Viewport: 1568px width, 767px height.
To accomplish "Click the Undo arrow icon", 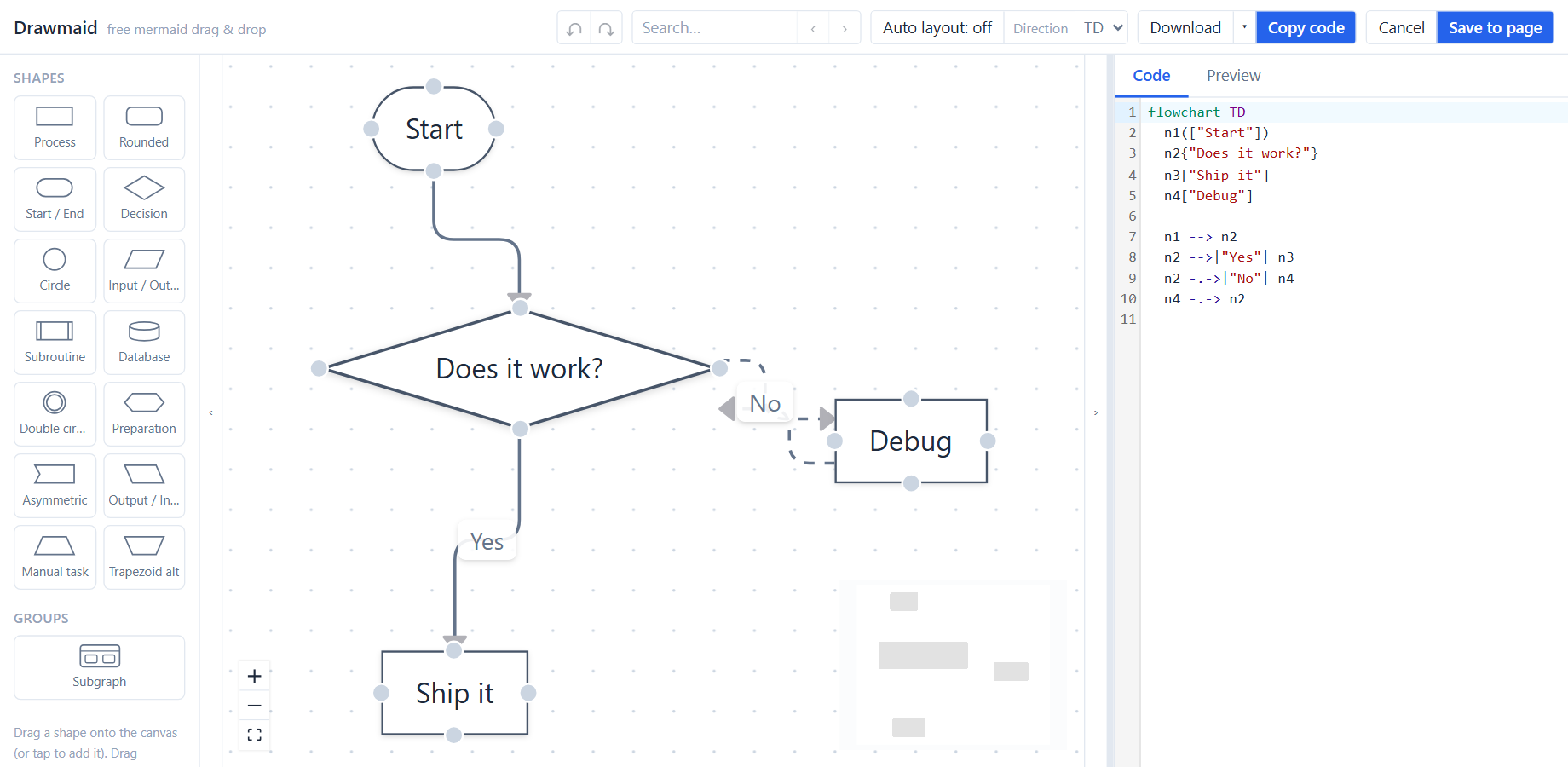I will 574,28.
